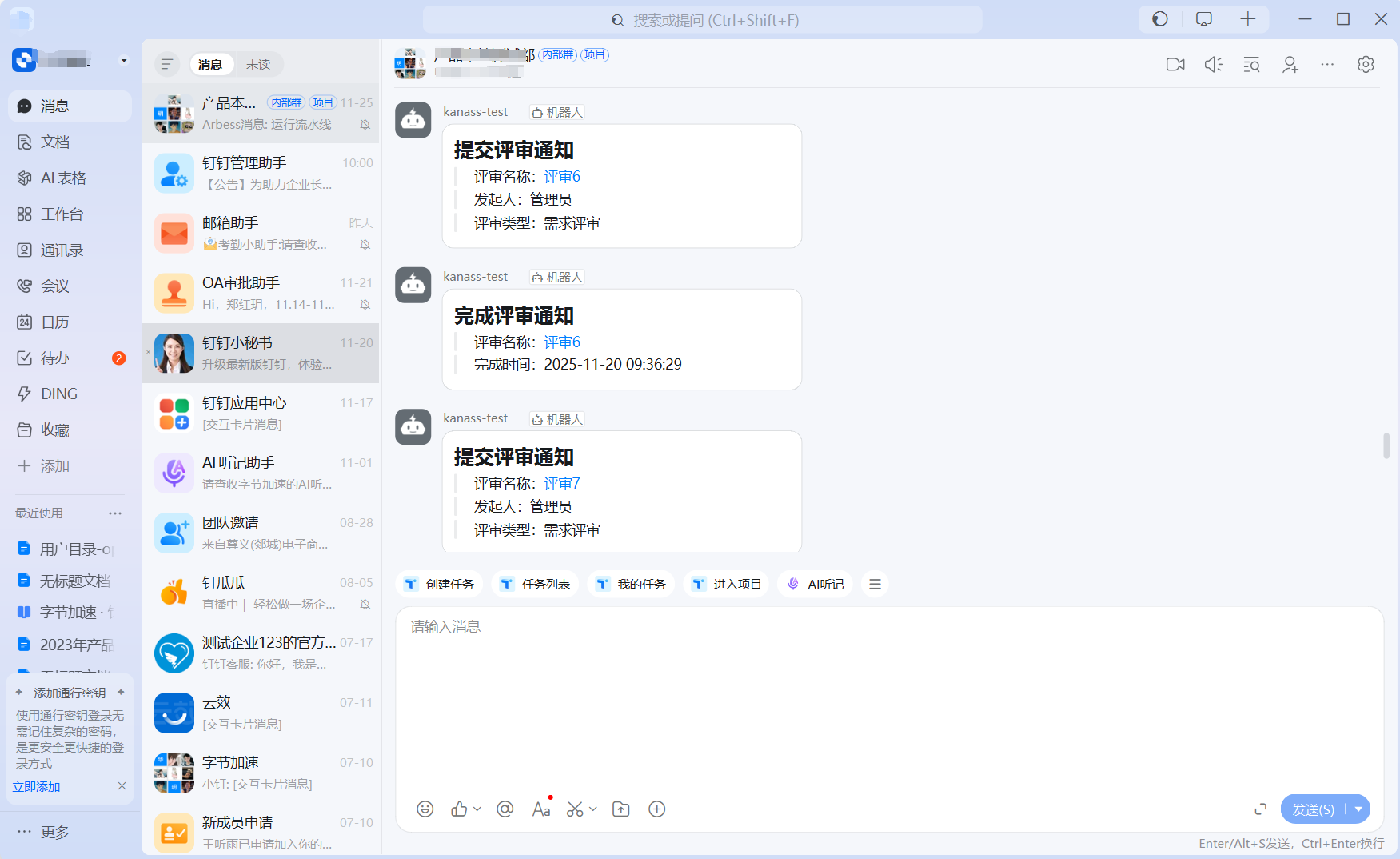
Task: Open 收藏 favorites in the sidebar
Action: pos(70,429)
